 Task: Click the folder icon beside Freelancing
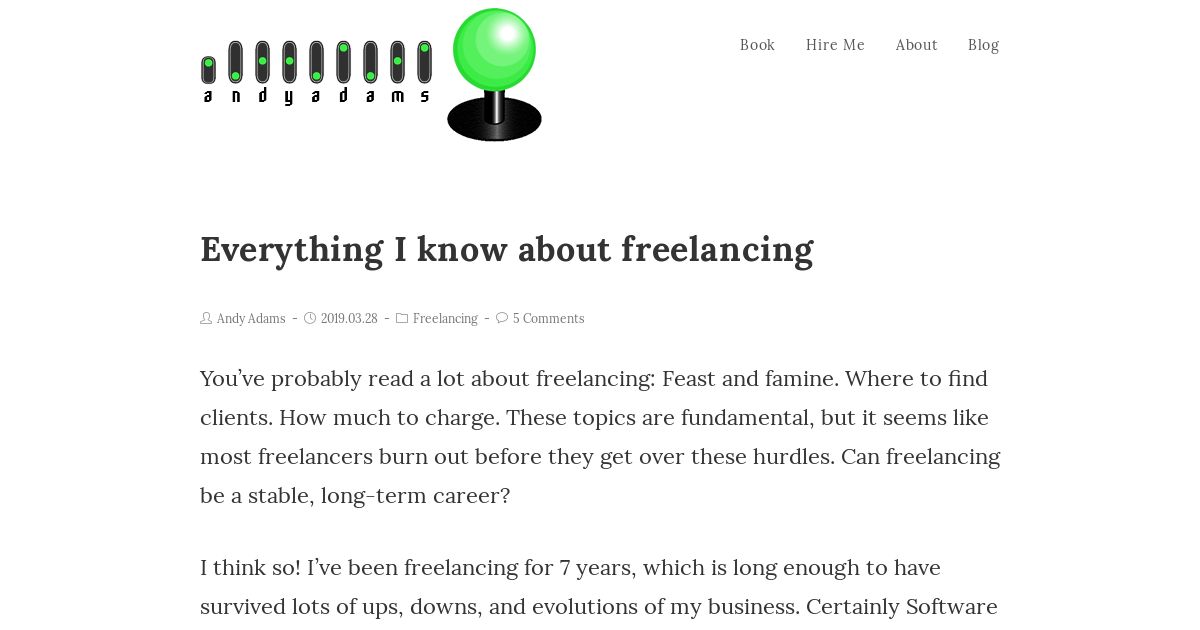pyautogui.click(x=402, y=318)
